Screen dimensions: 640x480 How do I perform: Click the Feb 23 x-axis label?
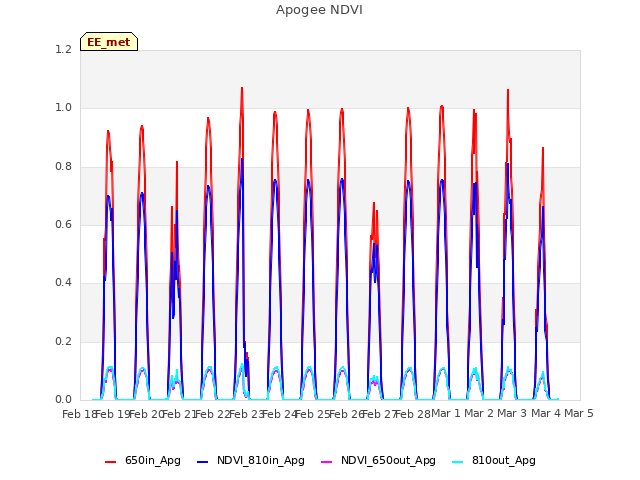pyautogui.click(x=246, y=414)
